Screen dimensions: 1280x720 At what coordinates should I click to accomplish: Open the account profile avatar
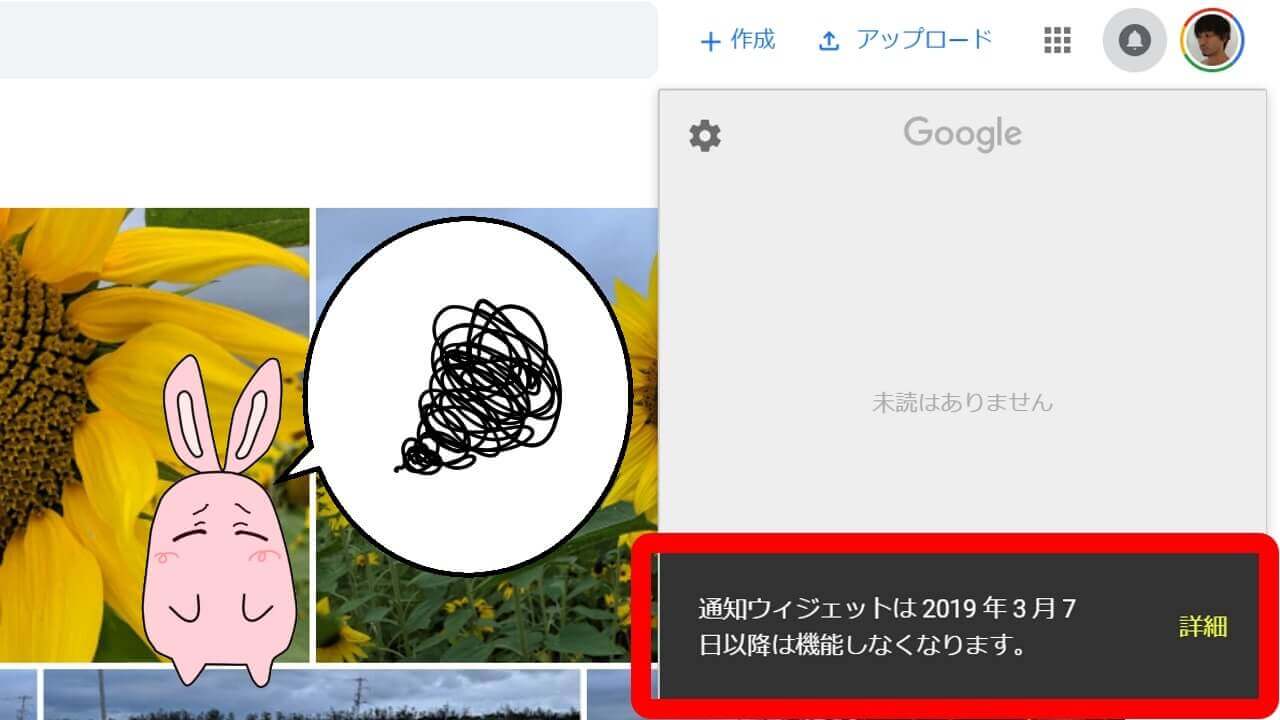coord(1212,41)
